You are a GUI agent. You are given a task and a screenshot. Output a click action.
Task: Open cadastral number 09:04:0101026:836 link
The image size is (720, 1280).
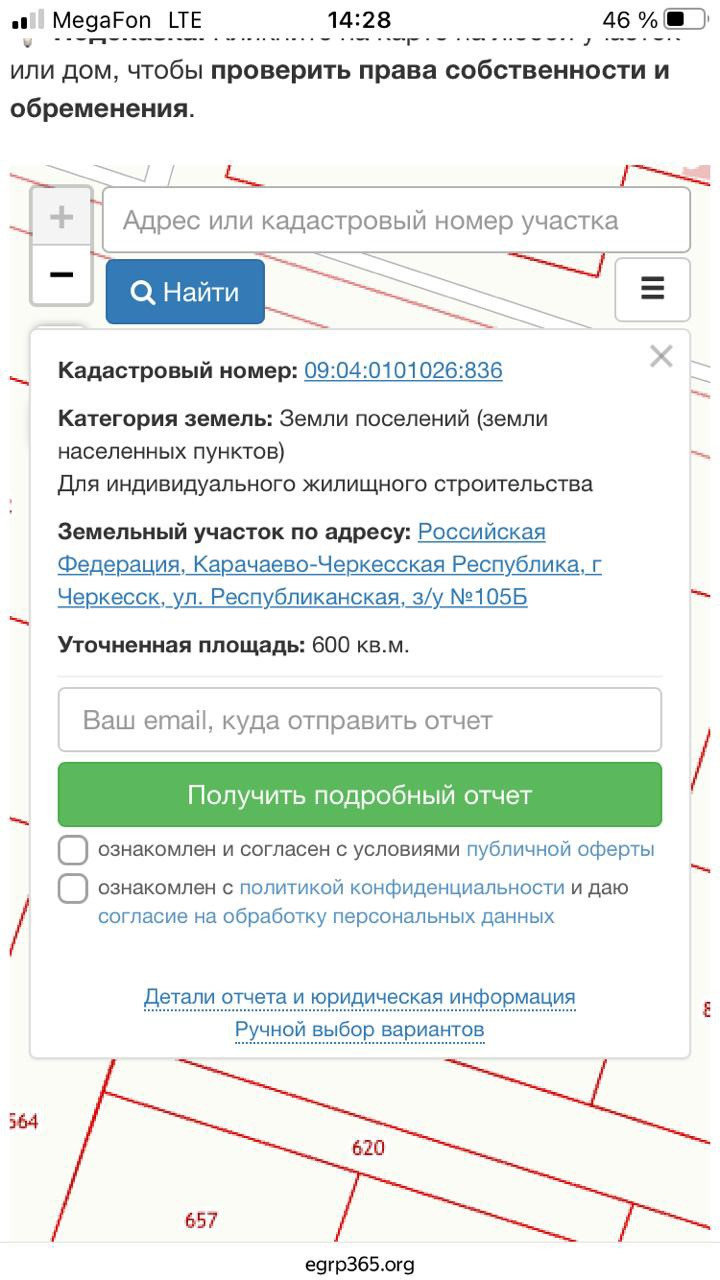[403, 370]
